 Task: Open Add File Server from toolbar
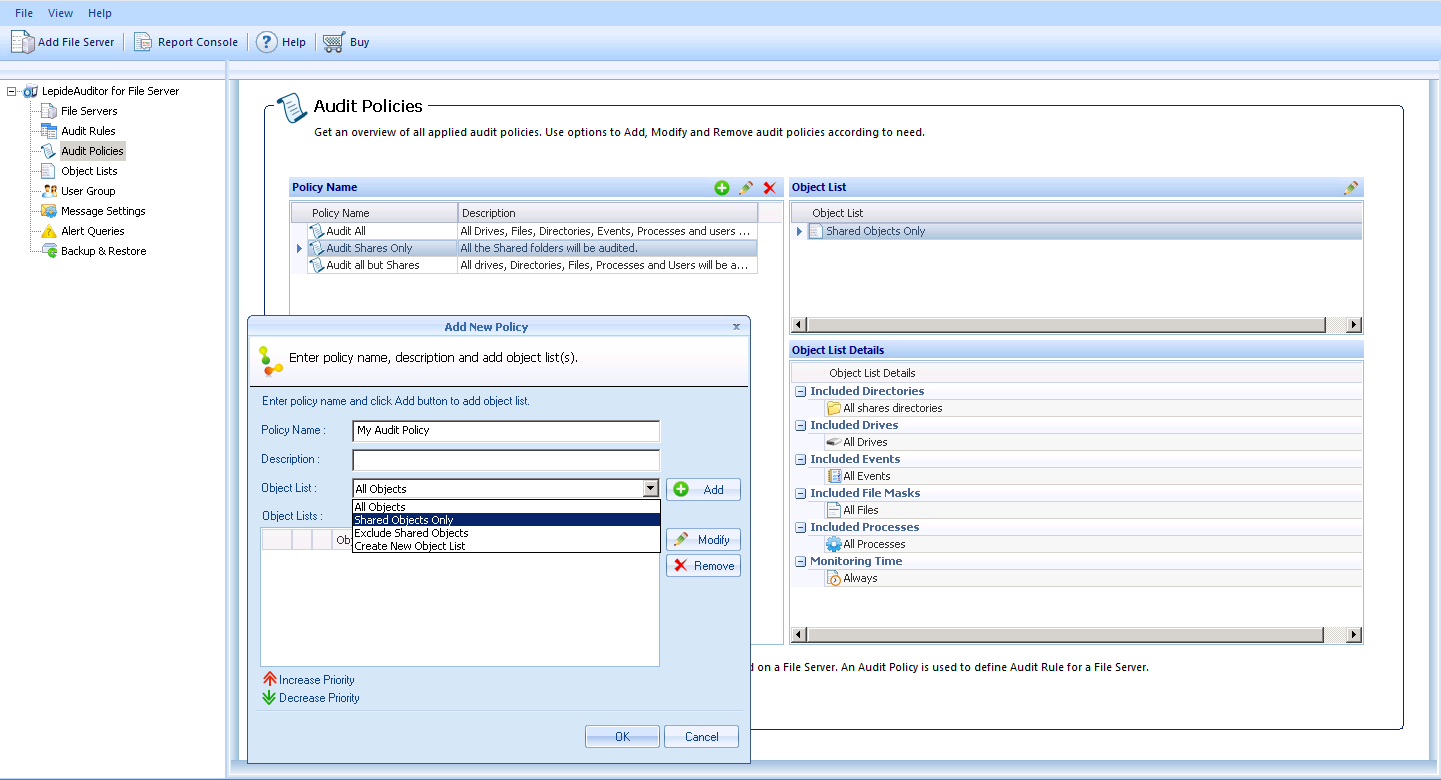click(x=63, y=42)
